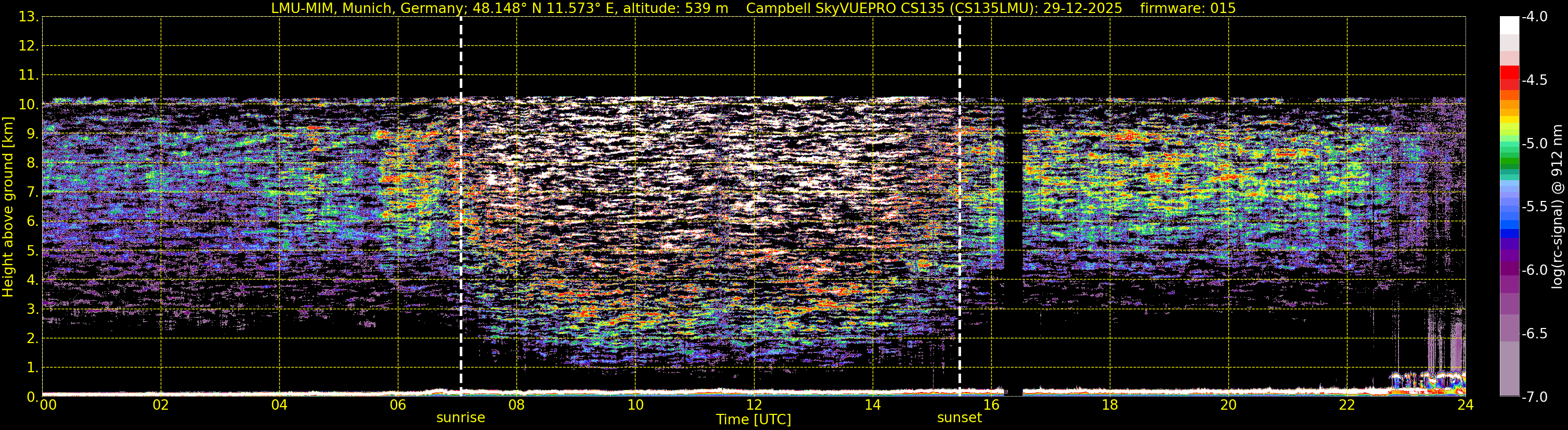Click the '10' time axis tick label
The width and height of the screenshot is (1568, 430).
636,405
